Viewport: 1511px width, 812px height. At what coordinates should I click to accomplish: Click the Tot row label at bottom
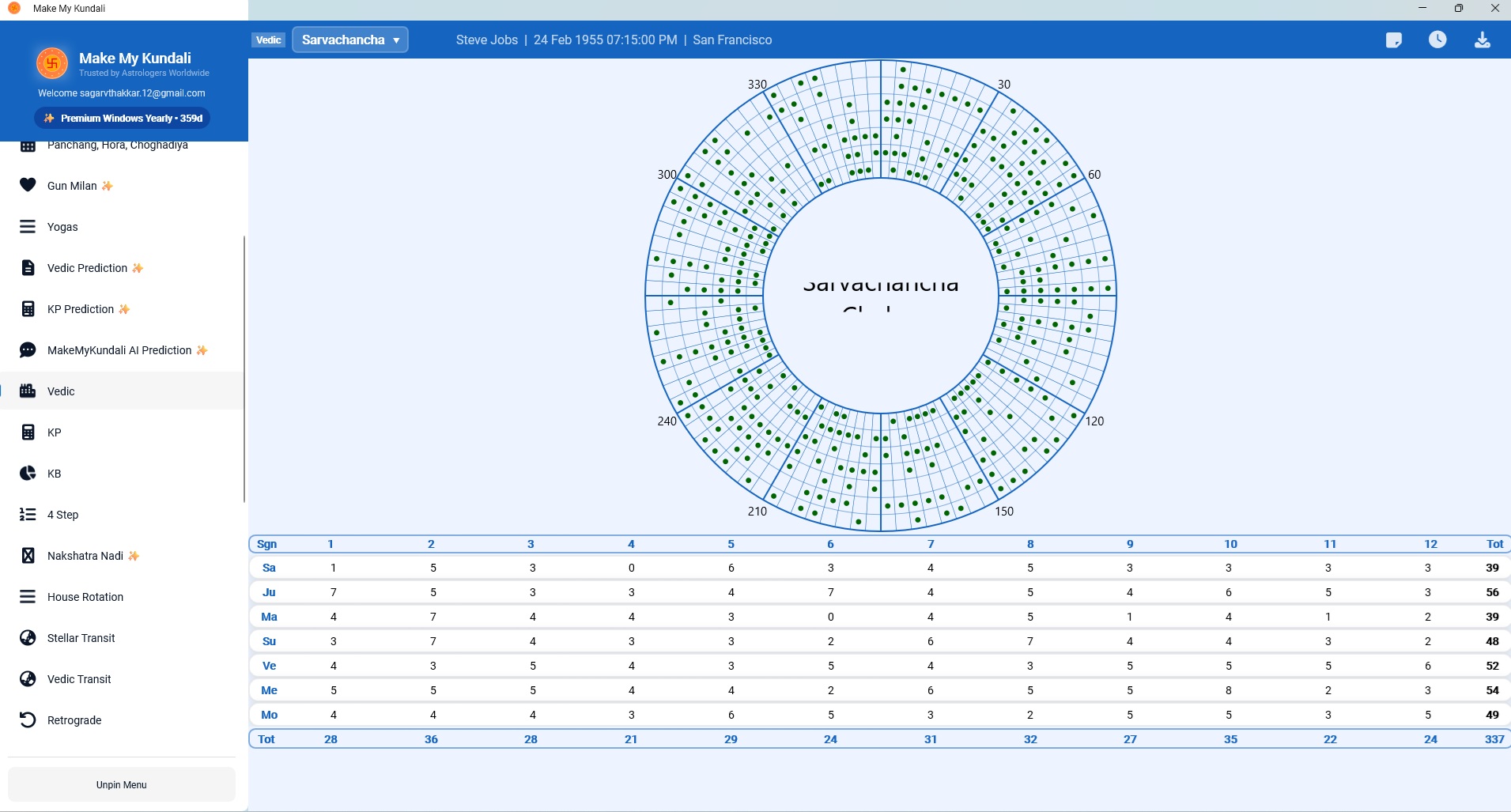tap(266, 739)
